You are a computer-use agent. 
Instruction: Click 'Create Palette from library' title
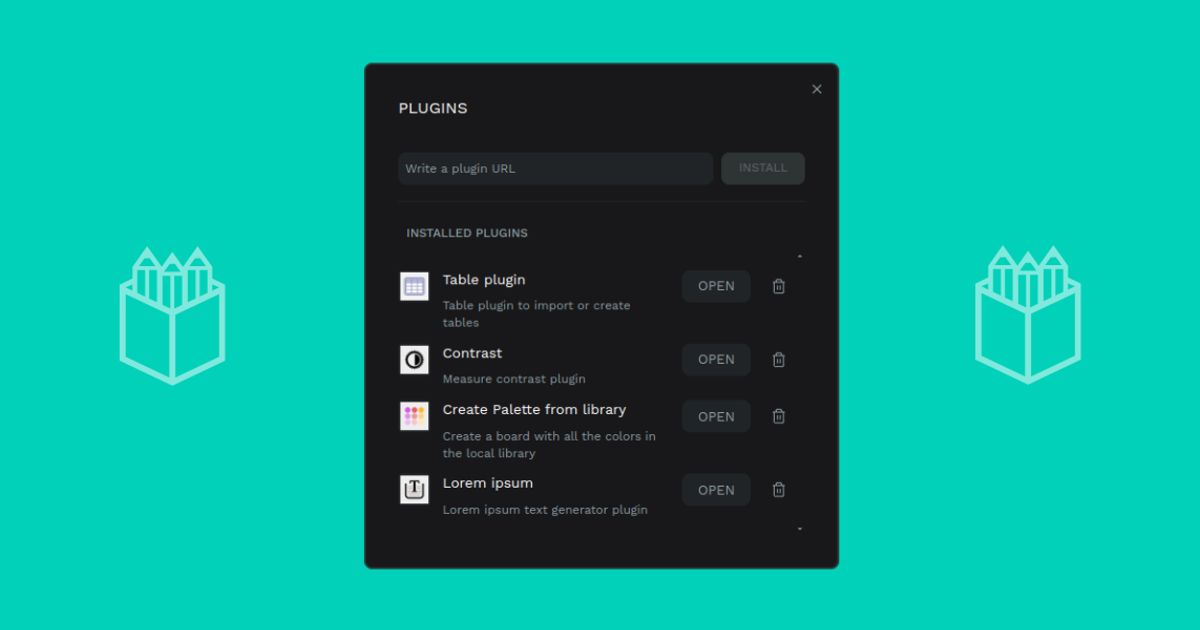535,409
